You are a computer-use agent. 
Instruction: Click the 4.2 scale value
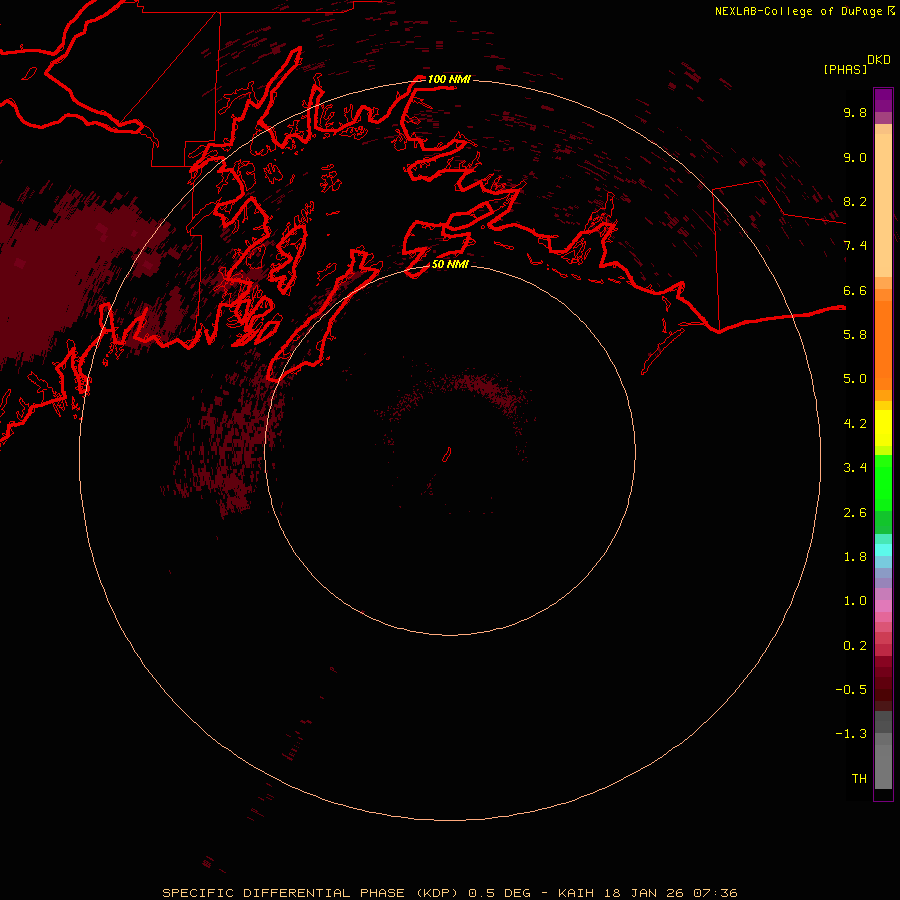pos(855,424)
